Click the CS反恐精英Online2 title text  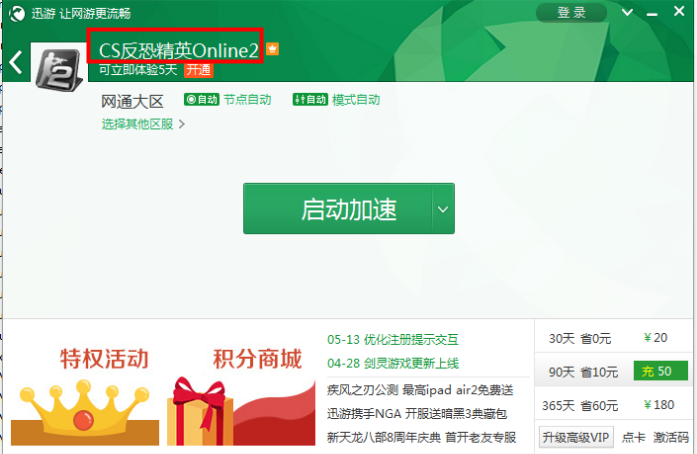[178, 50]
